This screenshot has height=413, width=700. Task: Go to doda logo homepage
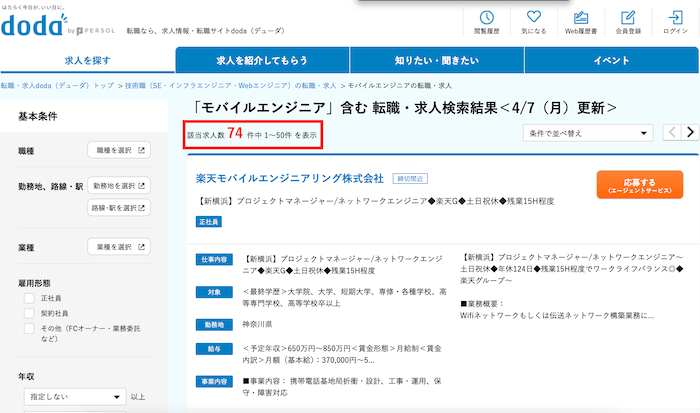click(x=34, y=25)
